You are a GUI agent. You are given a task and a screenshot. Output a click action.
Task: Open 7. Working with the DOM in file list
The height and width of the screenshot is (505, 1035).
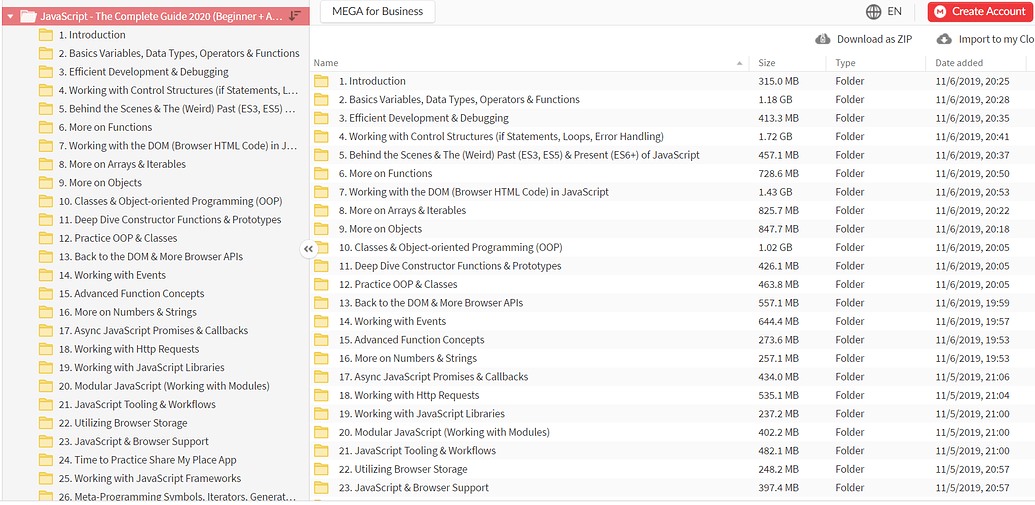click(x=474, y=192)
